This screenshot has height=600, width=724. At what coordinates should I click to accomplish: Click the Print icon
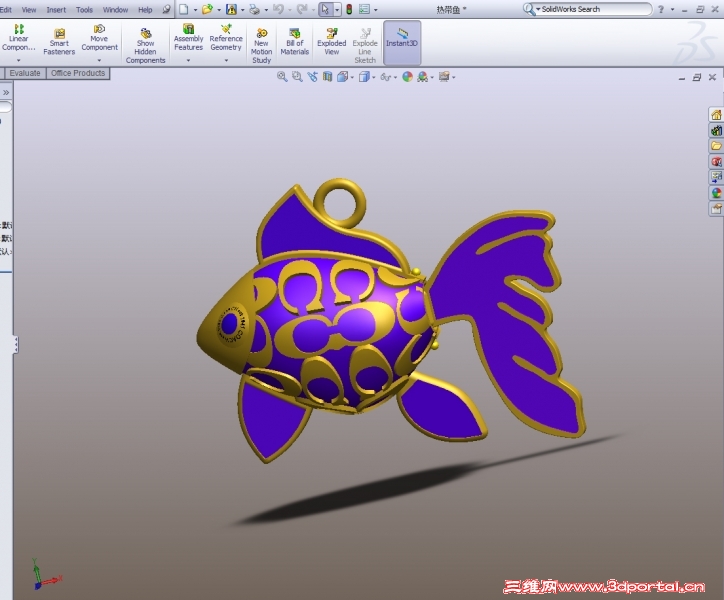[254, 9]
